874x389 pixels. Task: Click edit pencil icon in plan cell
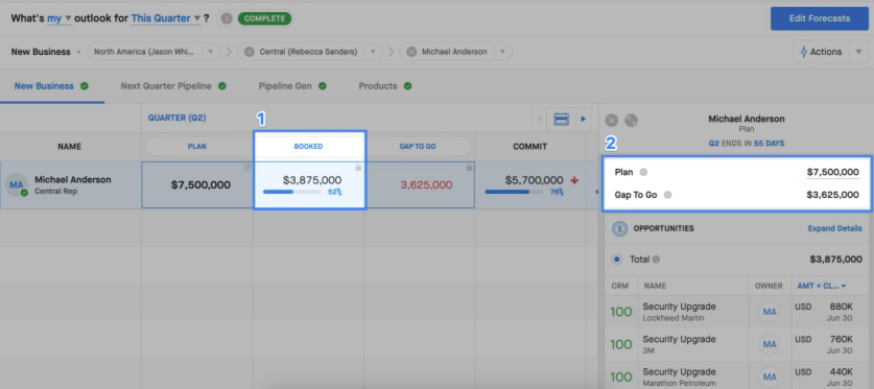tap(247, 167)
